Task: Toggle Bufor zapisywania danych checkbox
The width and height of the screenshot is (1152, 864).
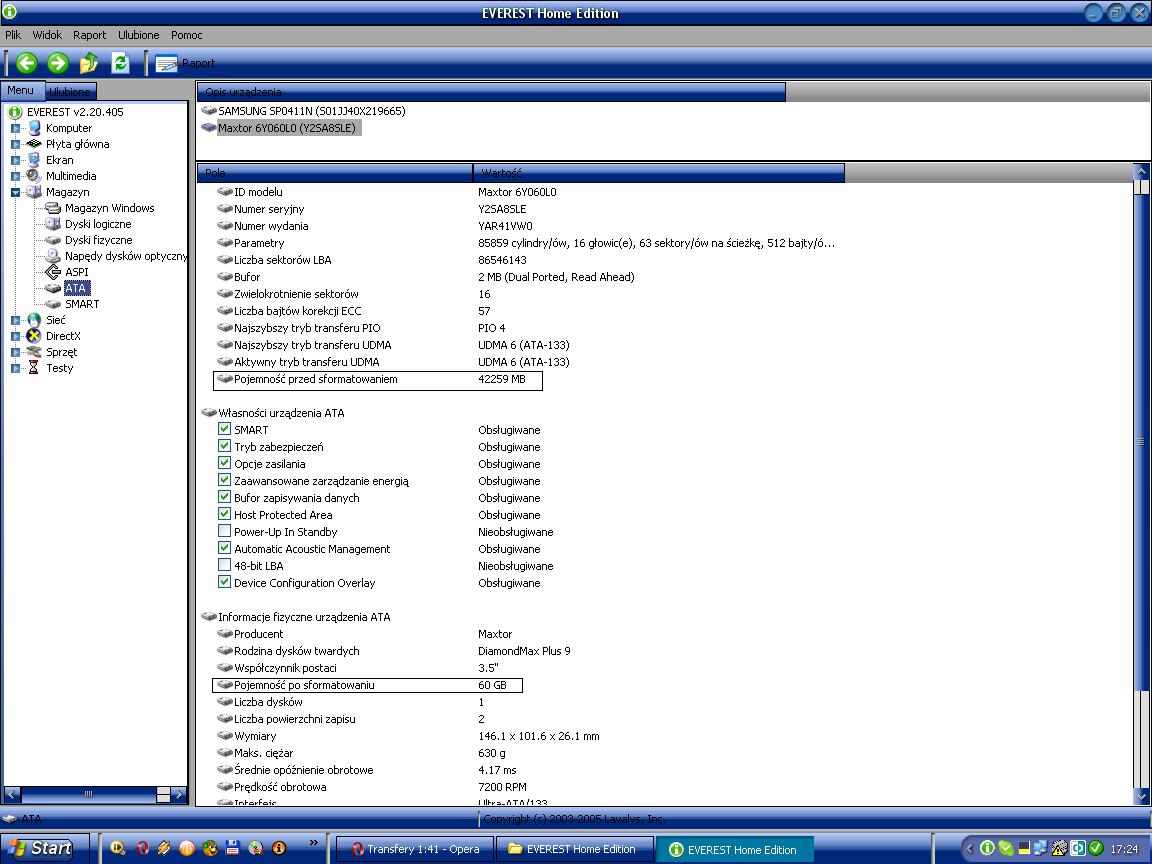Action: 225,497
